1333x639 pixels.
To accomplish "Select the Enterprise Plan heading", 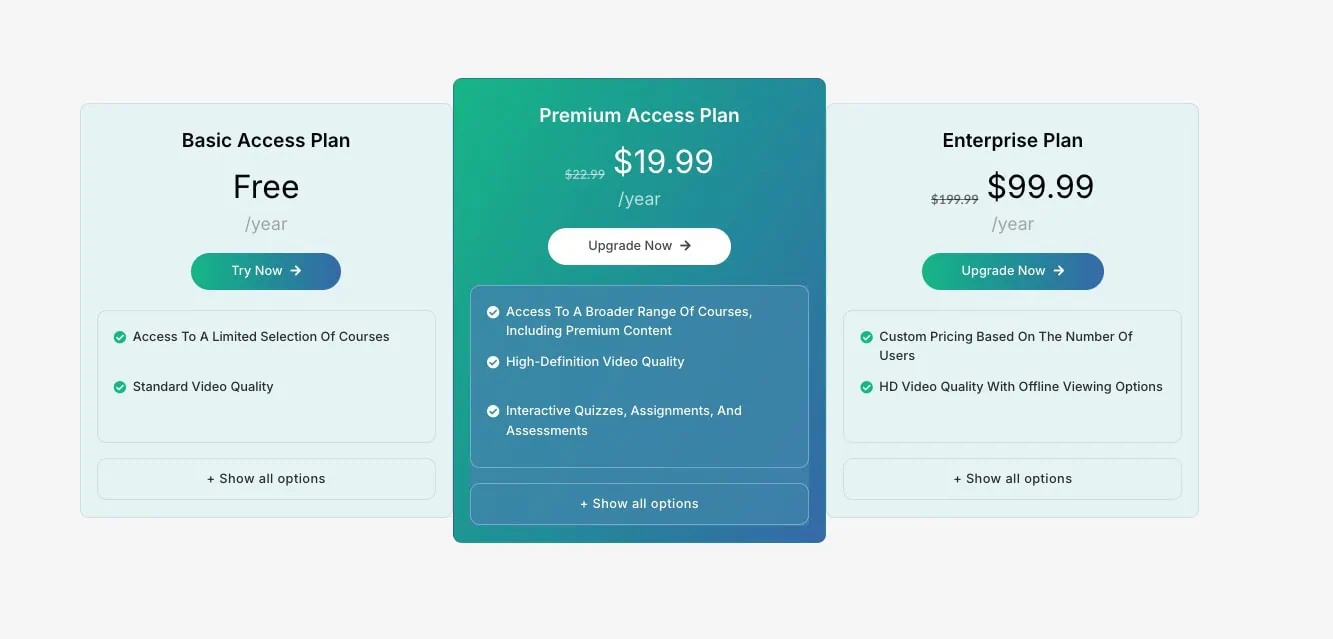I will [1012, 140].
